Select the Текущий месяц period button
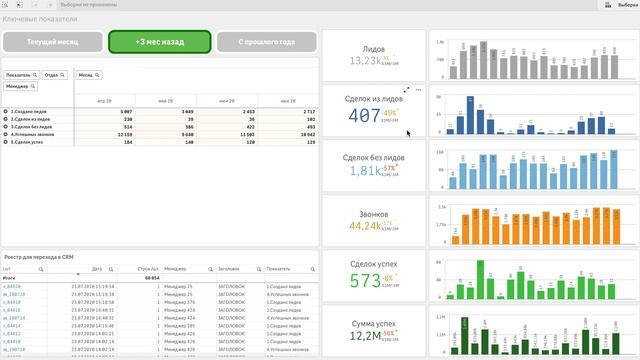 (x=53, y=42)
